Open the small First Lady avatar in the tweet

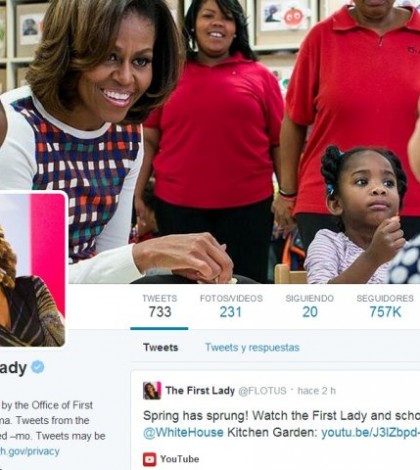pyautogui.click(x=152, y=390)
